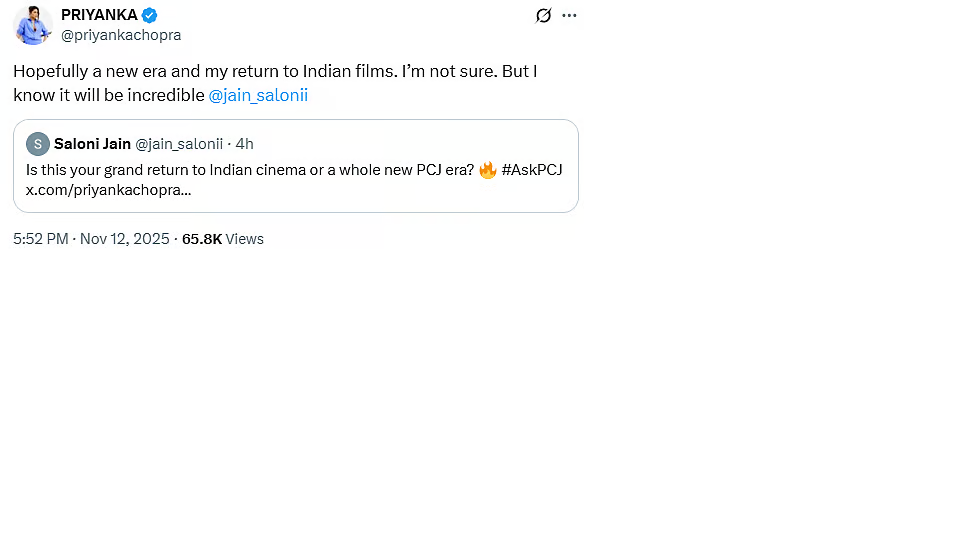Follow the x.com/priyankachopra… link
970x545 pixels.
[x=109, y=190]
